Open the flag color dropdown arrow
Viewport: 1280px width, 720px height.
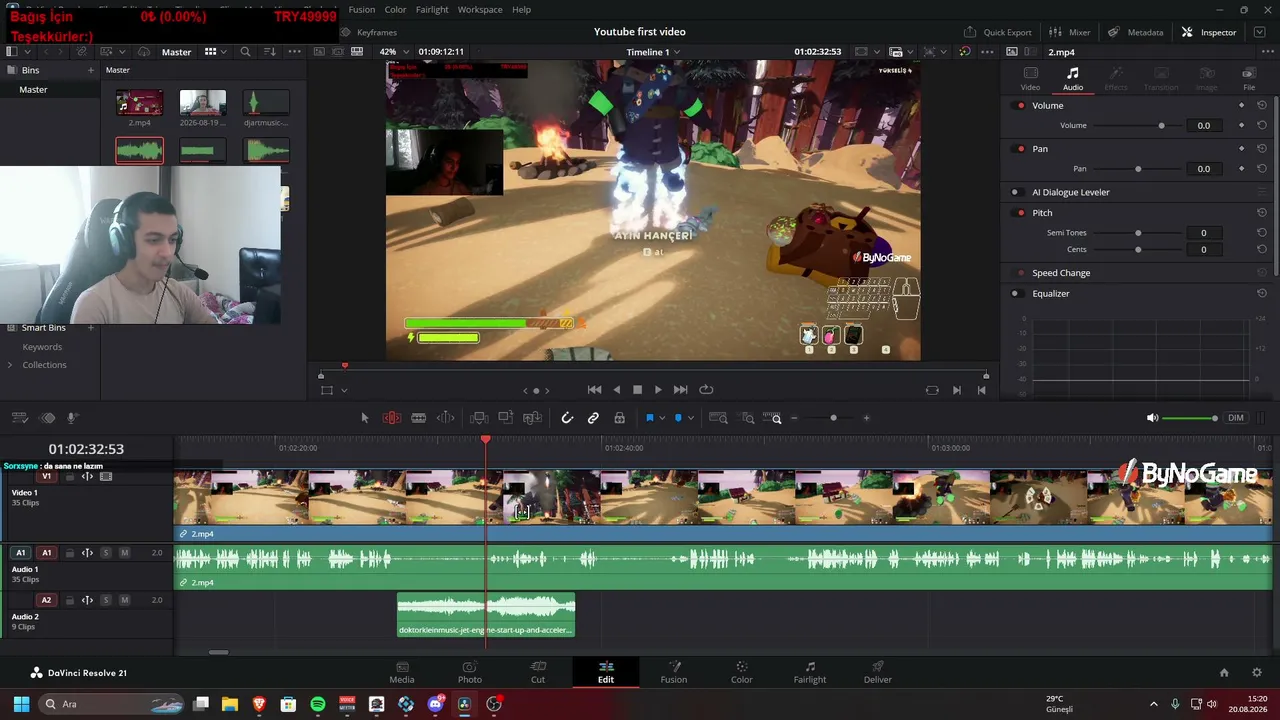pos(661,418)
